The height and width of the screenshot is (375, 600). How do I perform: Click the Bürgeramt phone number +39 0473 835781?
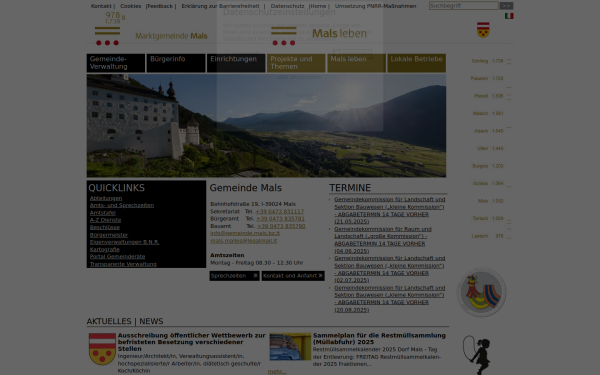tap(280, 219)
